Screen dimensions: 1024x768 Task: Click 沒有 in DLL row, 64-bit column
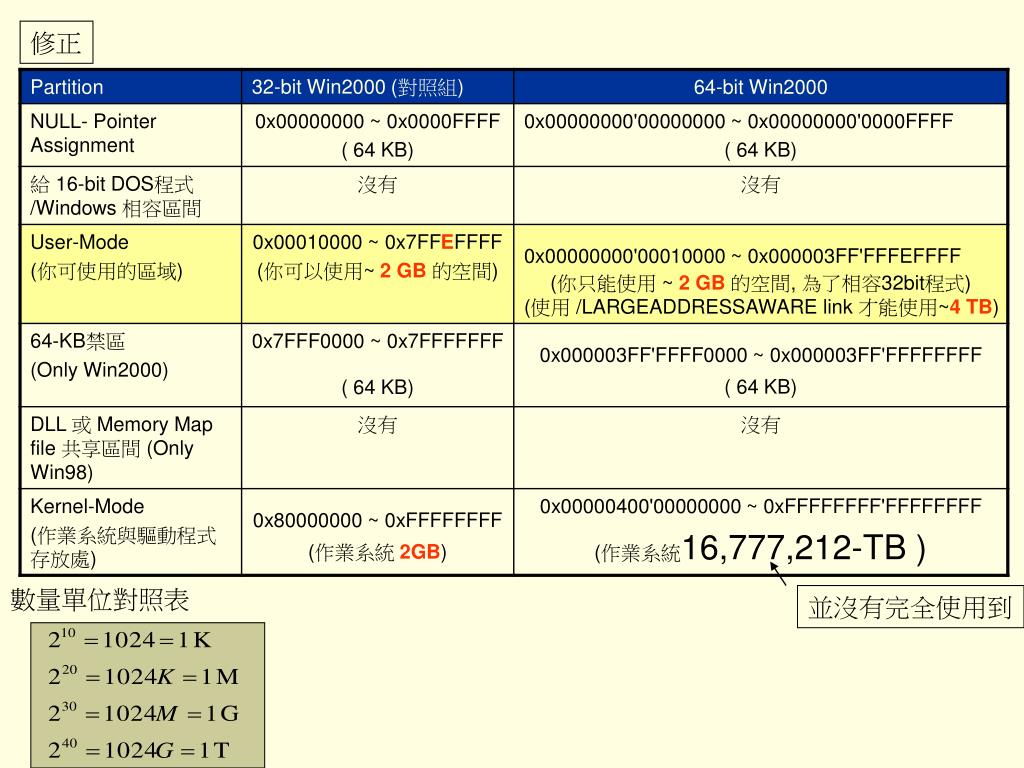point(760,425)
